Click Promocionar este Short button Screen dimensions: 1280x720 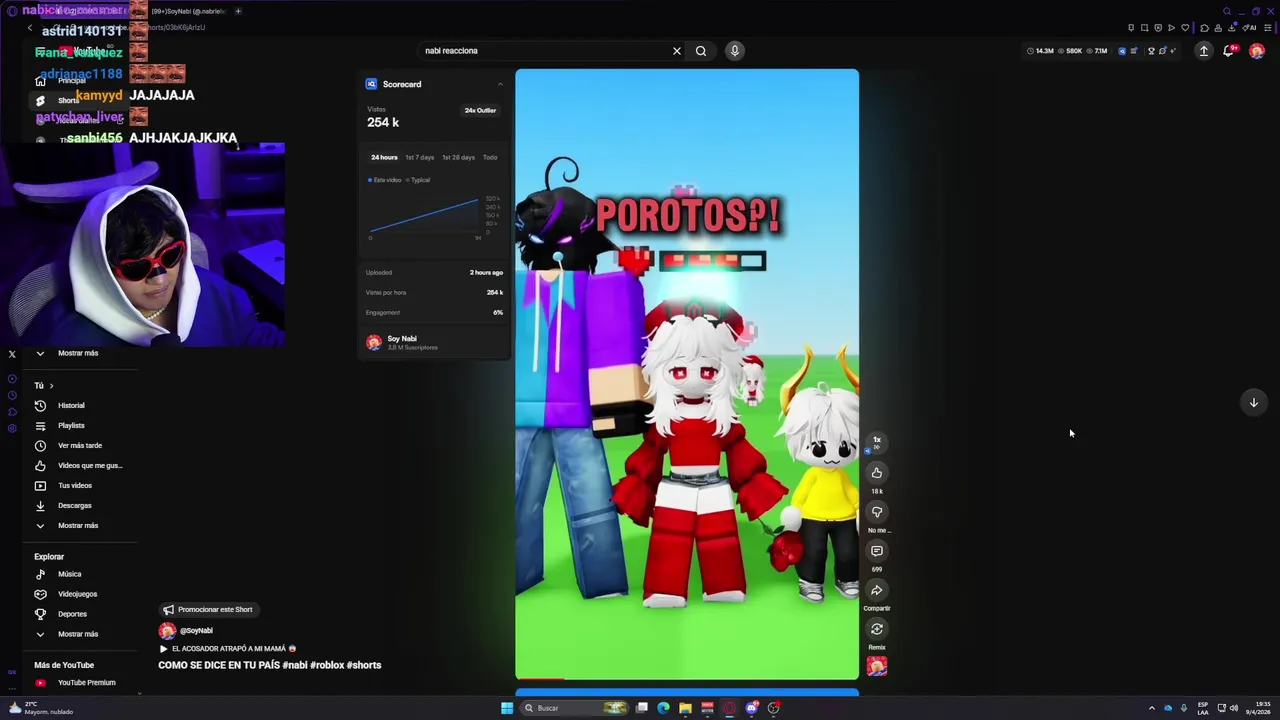click(208, 609)
